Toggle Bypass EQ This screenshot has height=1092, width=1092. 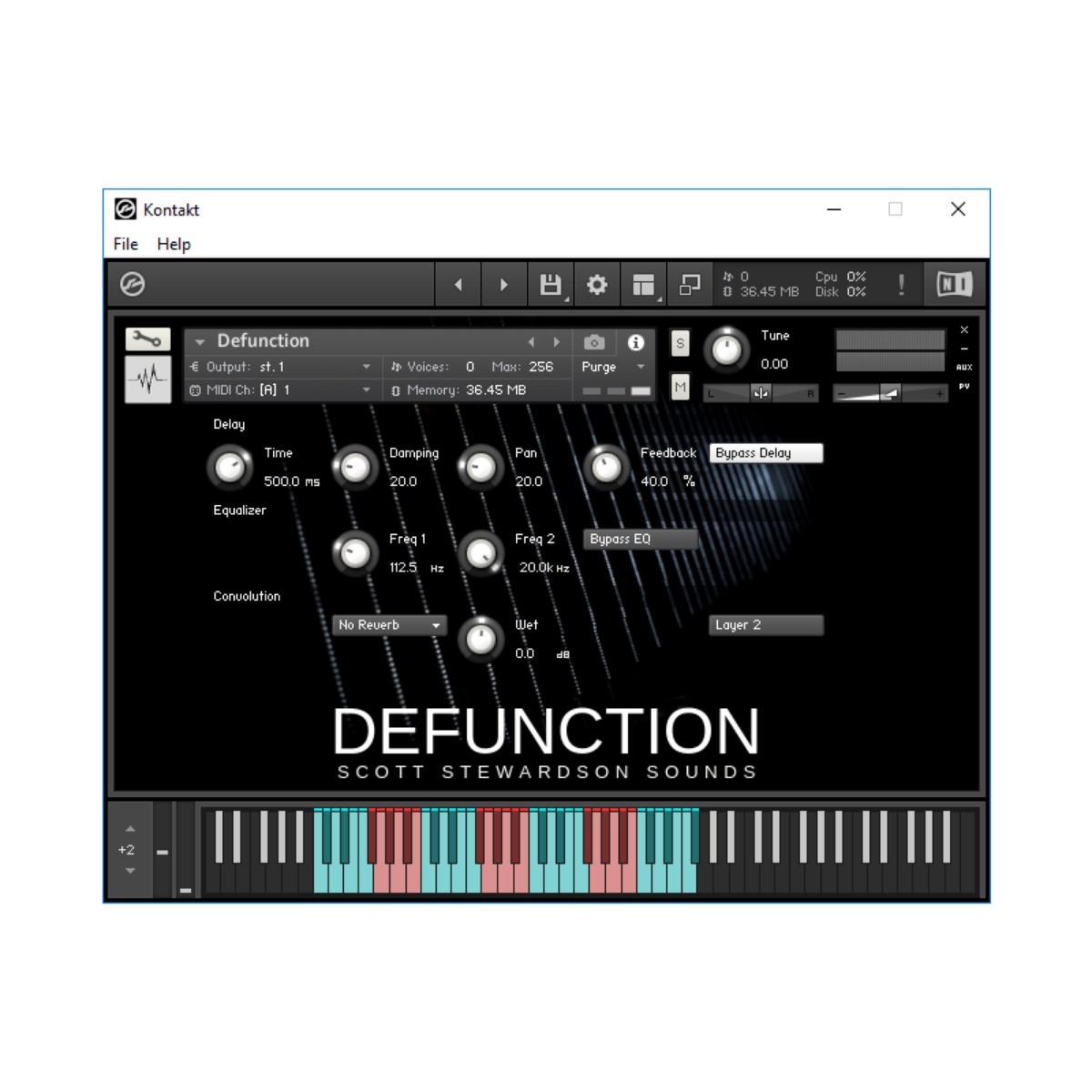(x=641, y=539)
